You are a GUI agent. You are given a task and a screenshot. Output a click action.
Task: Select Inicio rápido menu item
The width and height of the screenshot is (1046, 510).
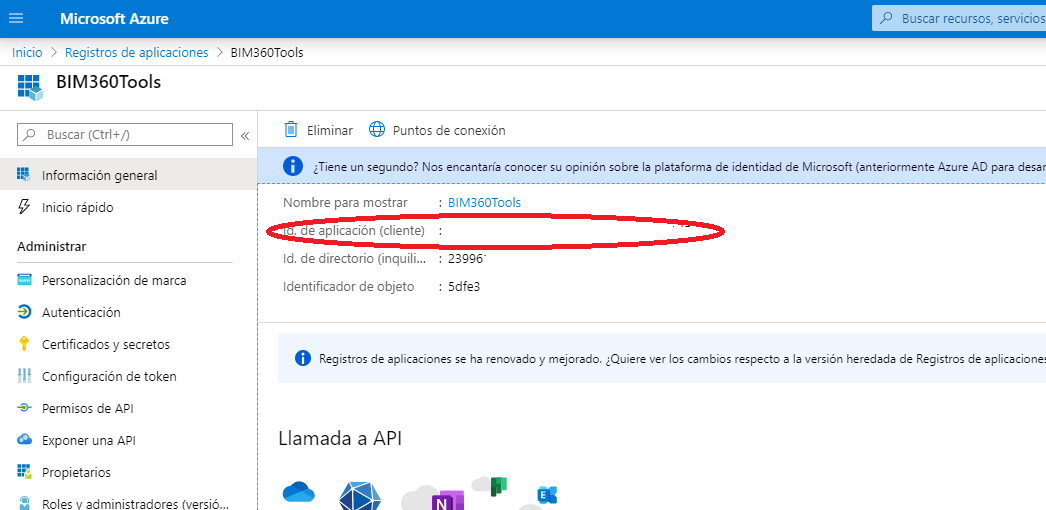point(129,207)
